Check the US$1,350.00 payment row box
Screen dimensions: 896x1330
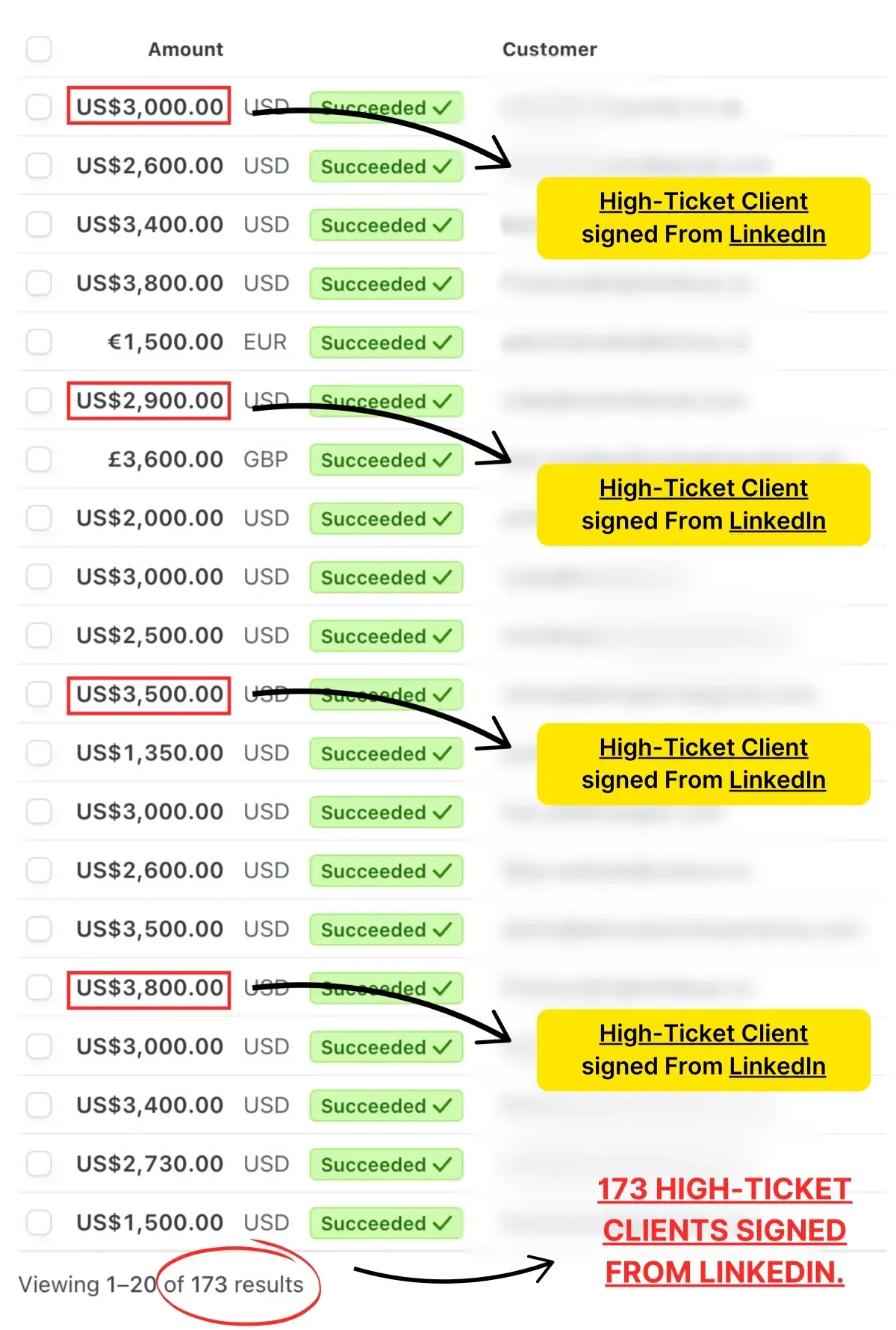point(39,753)
